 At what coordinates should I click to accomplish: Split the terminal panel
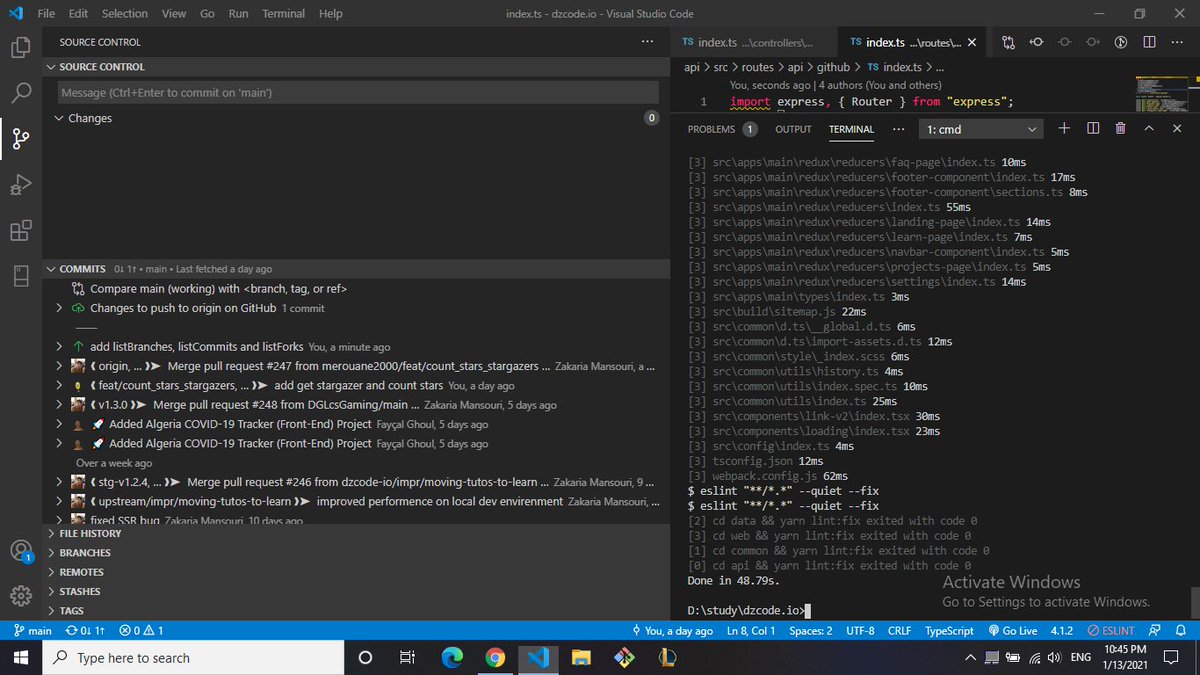[x=1092, y=129]
